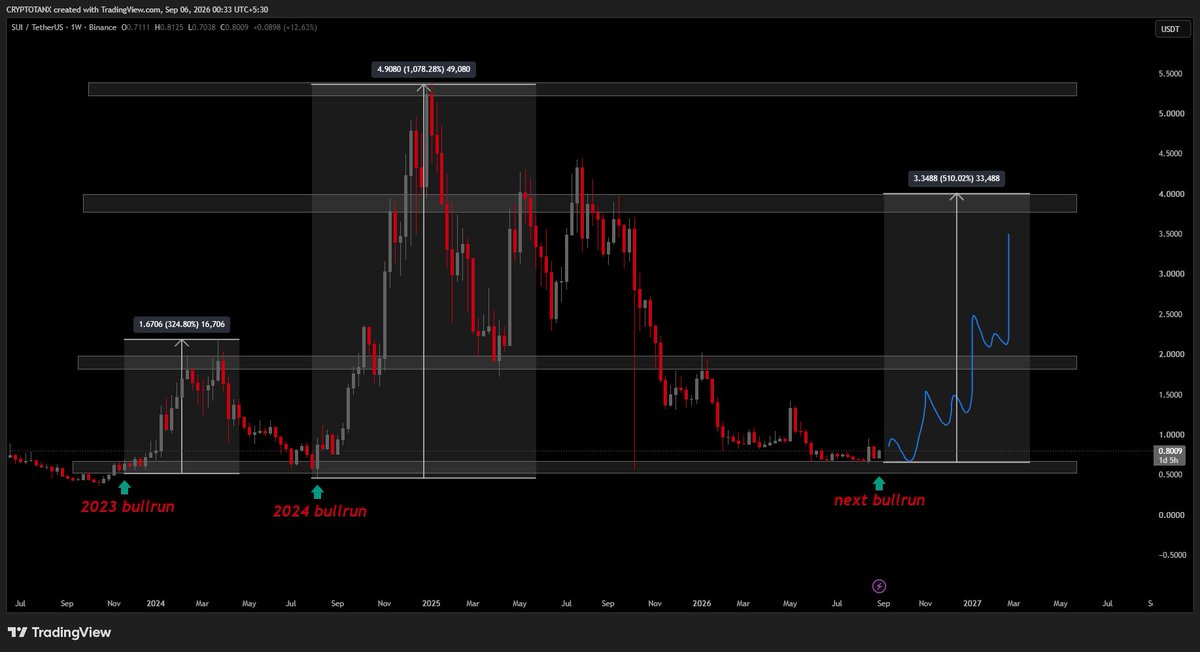
Task: Click the purple lightning event icon
Action: click(x=878, y=586)
